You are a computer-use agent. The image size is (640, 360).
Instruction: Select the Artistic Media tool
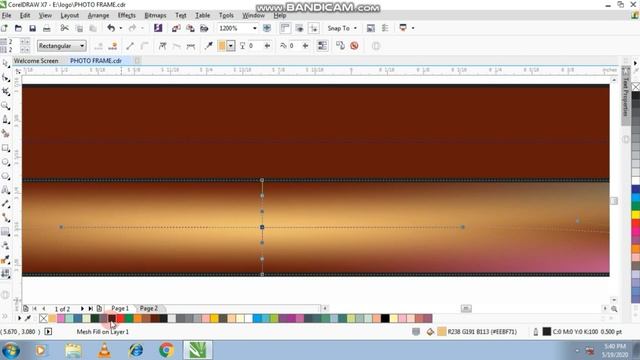click(x=5, y=133)
